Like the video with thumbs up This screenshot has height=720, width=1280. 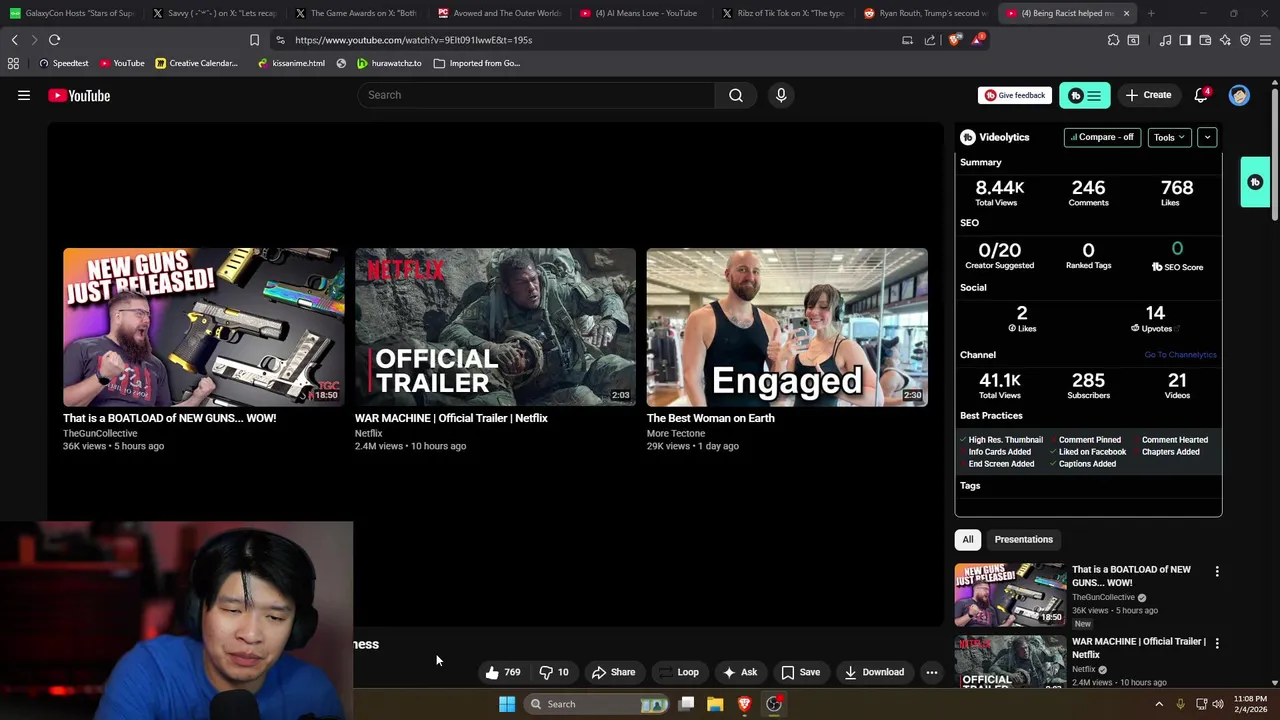pos(502,672)
